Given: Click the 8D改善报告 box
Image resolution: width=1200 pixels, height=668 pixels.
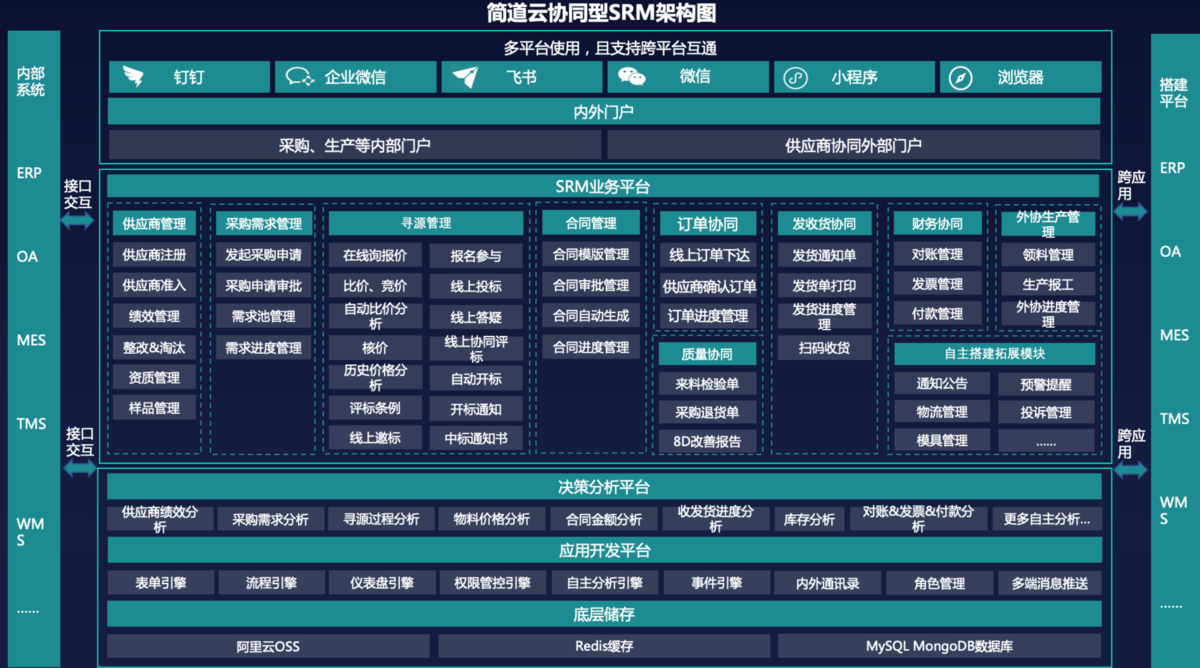Looking at the screenshot, I should 708,441.
